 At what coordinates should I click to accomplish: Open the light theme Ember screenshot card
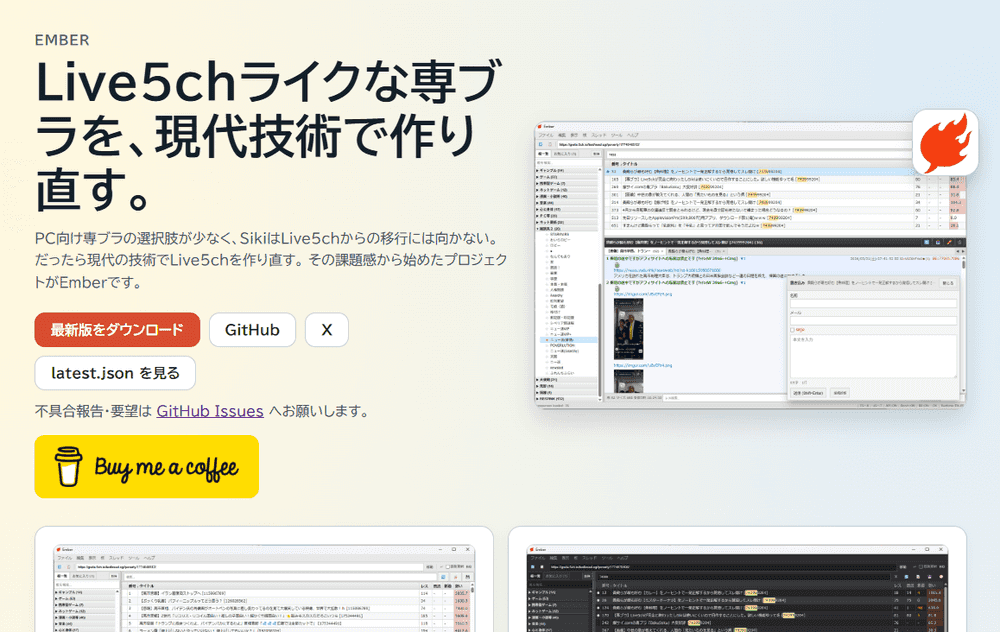coord(264,579)
